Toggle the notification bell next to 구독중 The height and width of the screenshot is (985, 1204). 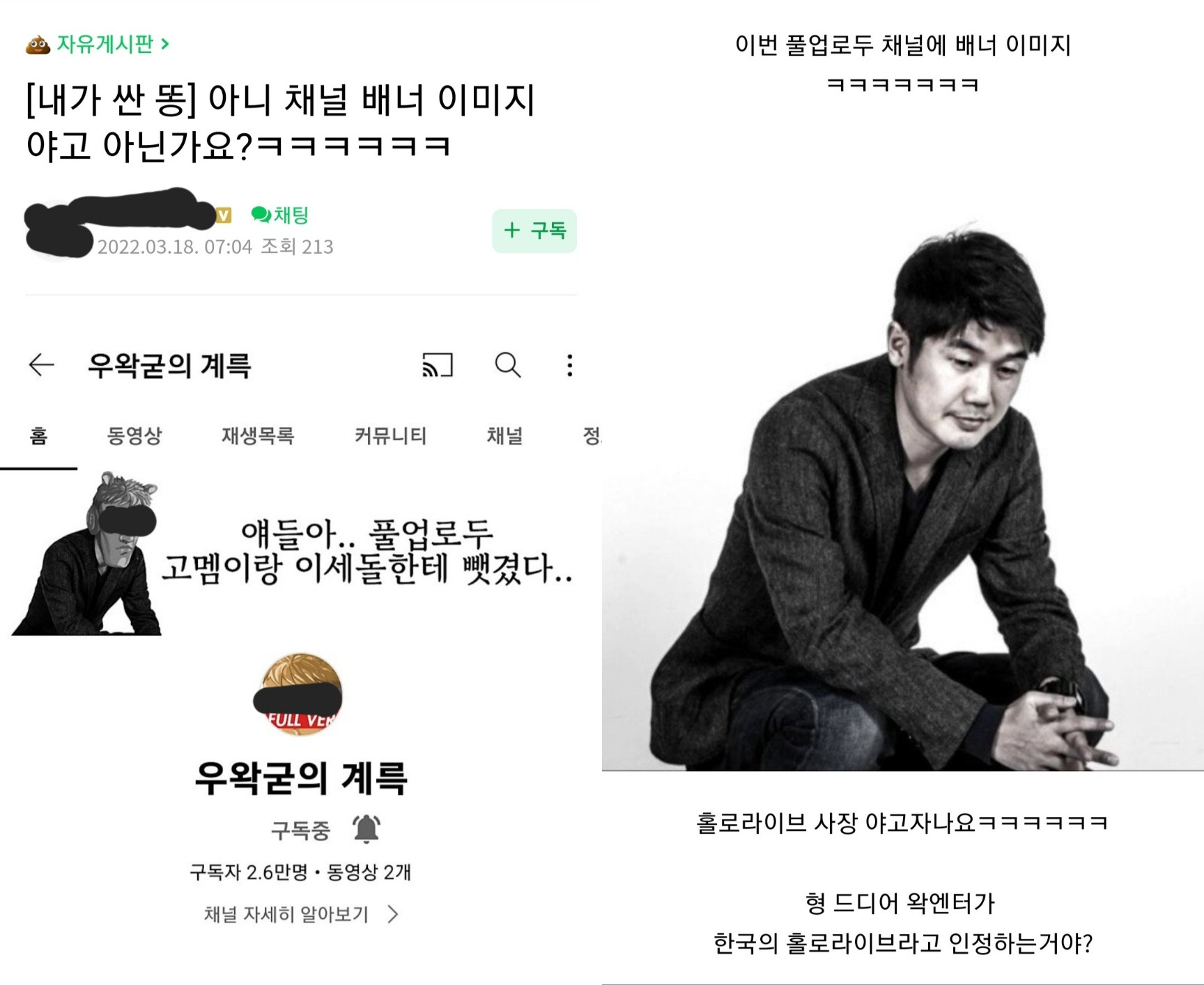coord(366,829)
